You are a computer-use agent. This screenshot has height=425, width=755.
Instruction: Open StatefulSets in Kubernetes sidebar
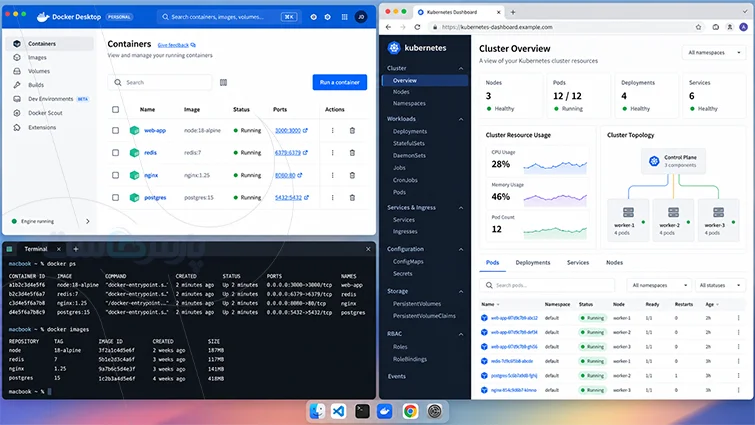click(x=408, y=143)
